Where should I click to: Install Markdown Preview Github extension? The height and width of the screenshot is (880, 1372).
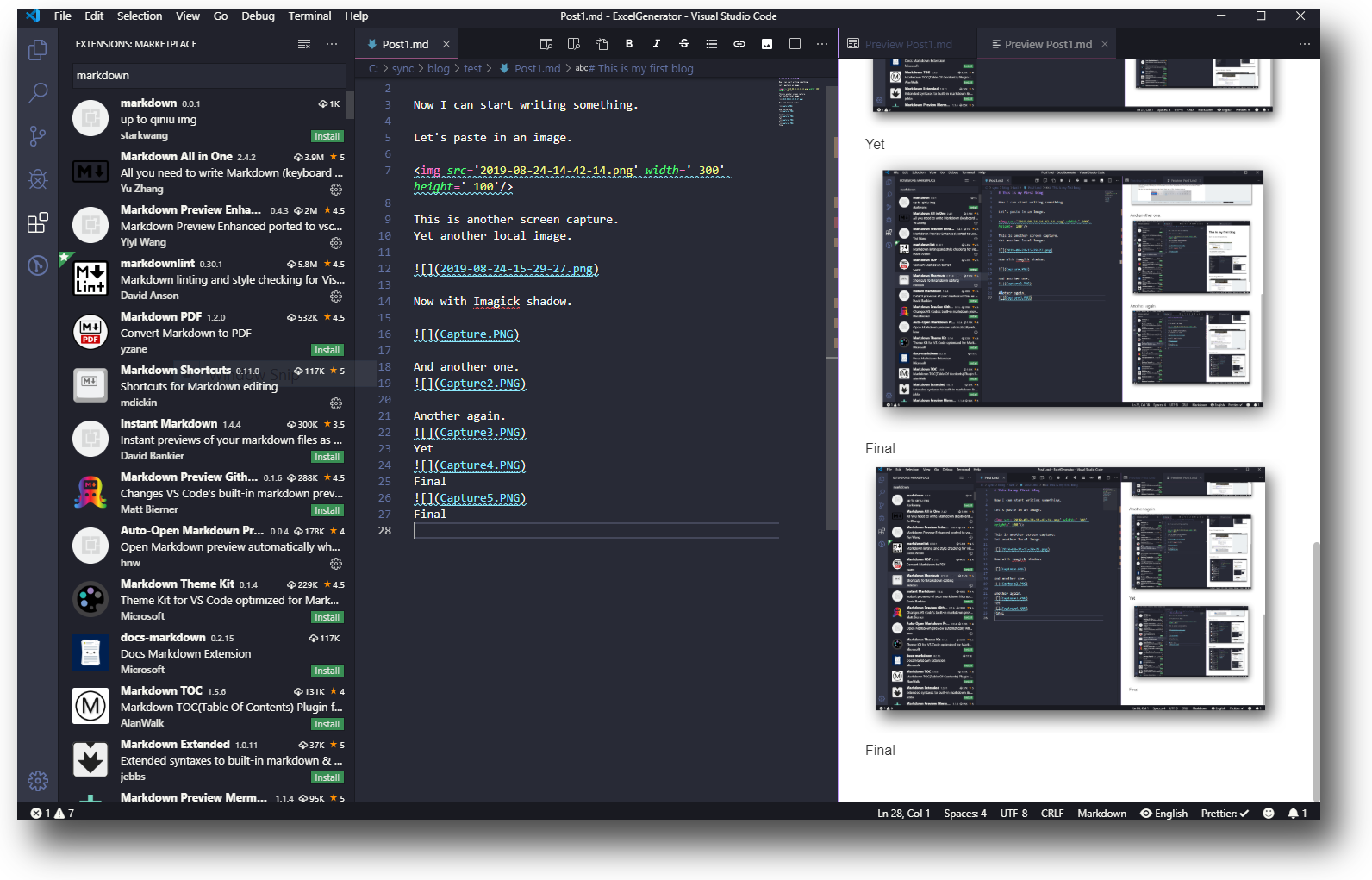click(327, 510)
